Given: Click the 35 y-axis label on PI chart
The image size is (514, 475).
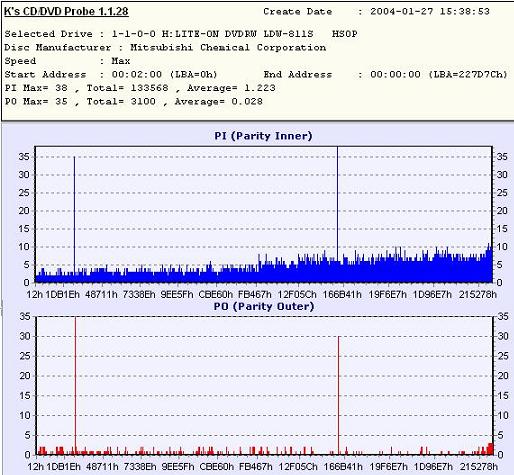Looking at the screenshot, I should [x=24, y=157].
